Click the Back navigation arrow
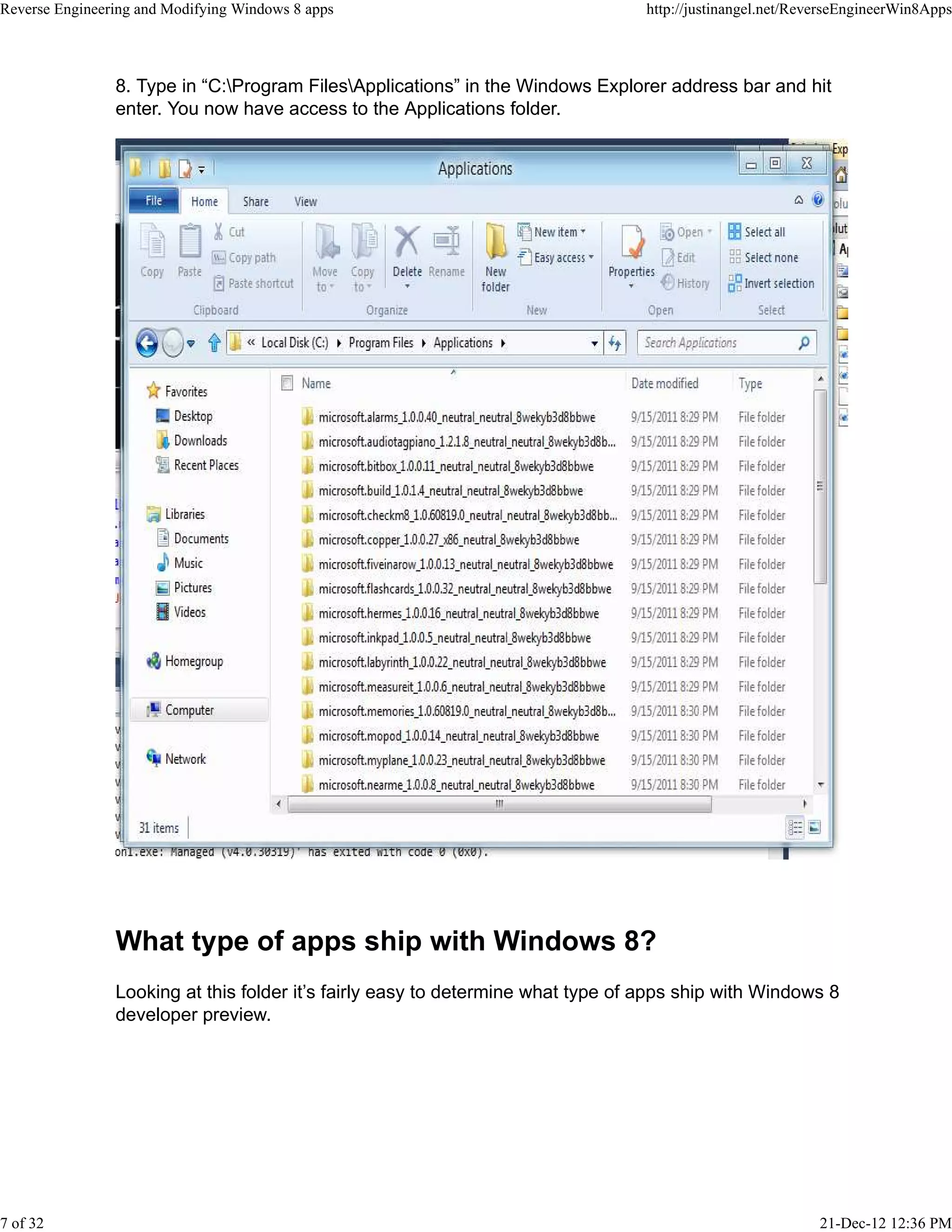The image size is (952, 1232). (x=147, y=343)
